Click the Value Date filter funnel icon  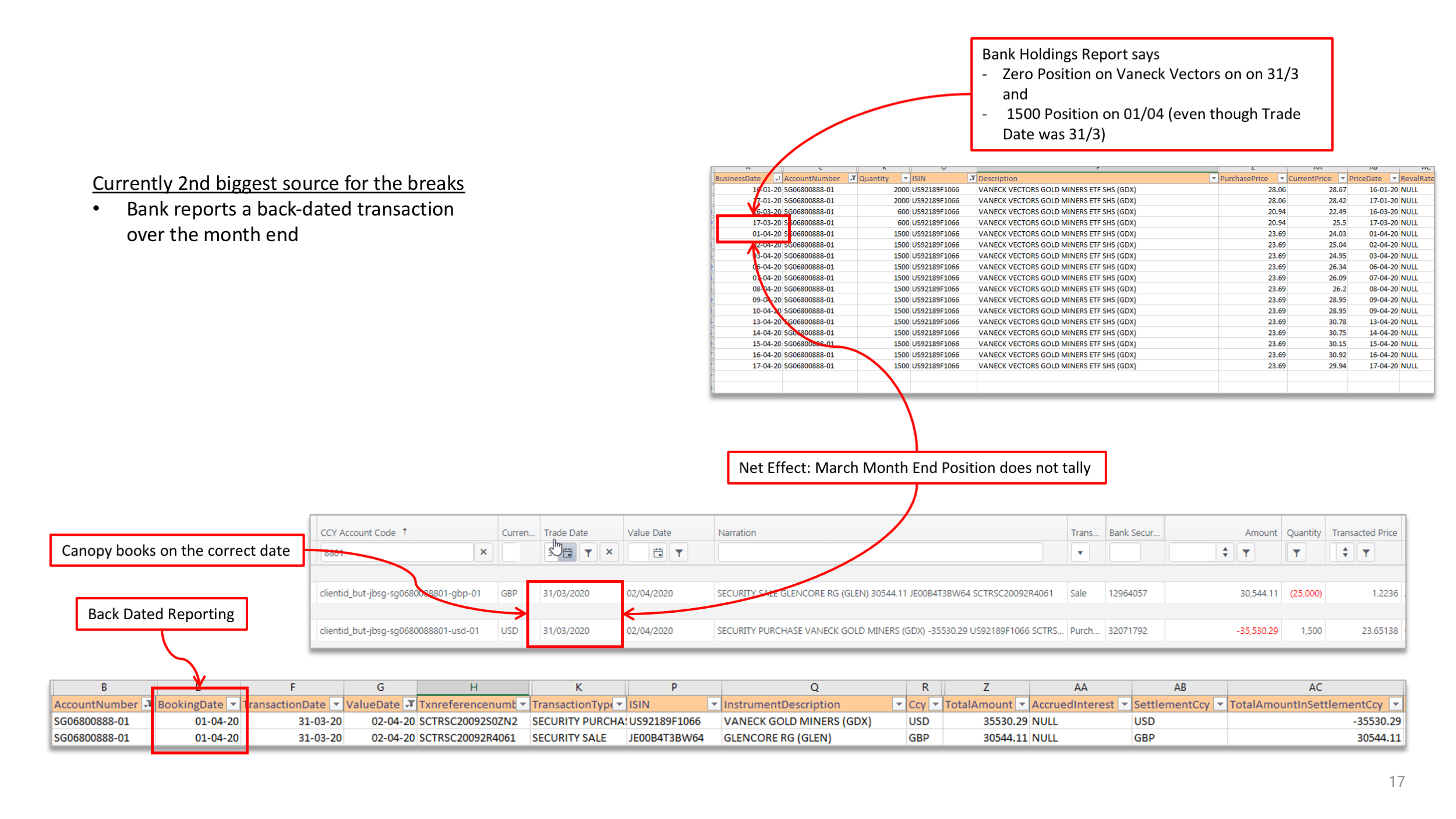coord(679,552)
